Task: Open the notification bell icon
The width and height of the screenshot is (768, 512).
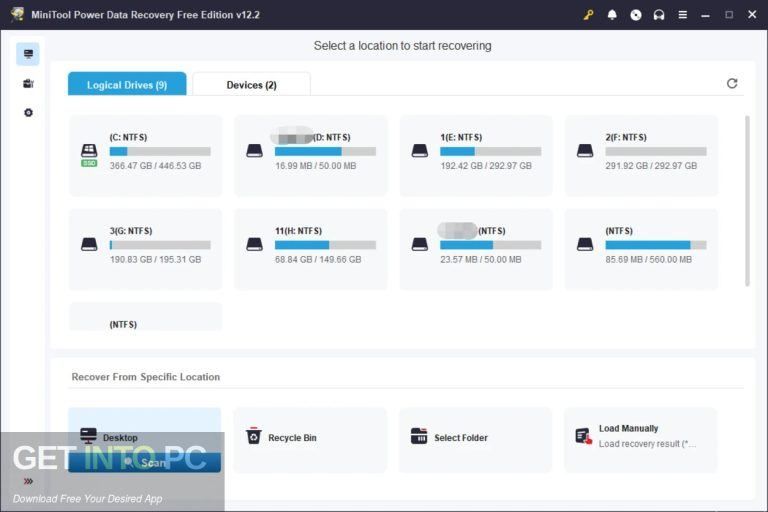Action: point(612,15)
